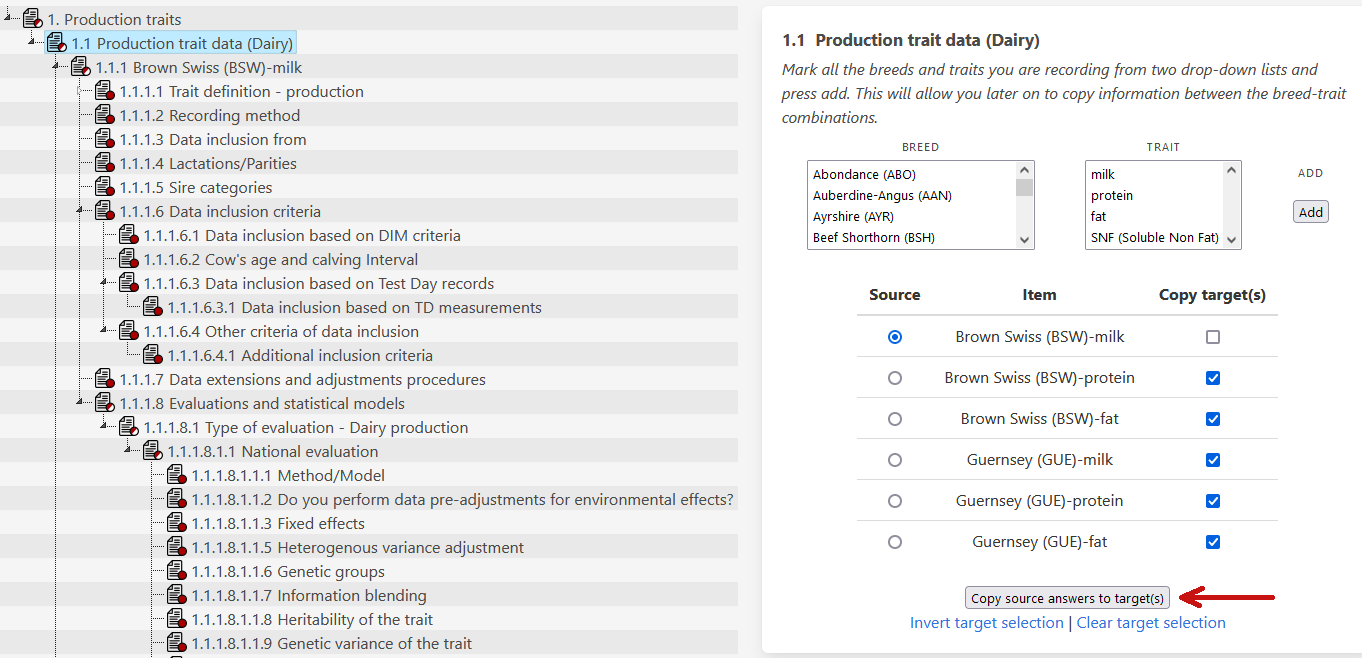1362x658 pixels.
Task: Collapse the 1.1.1 Brown Swiss (BSW)-milk node
Action: (55, 67)
